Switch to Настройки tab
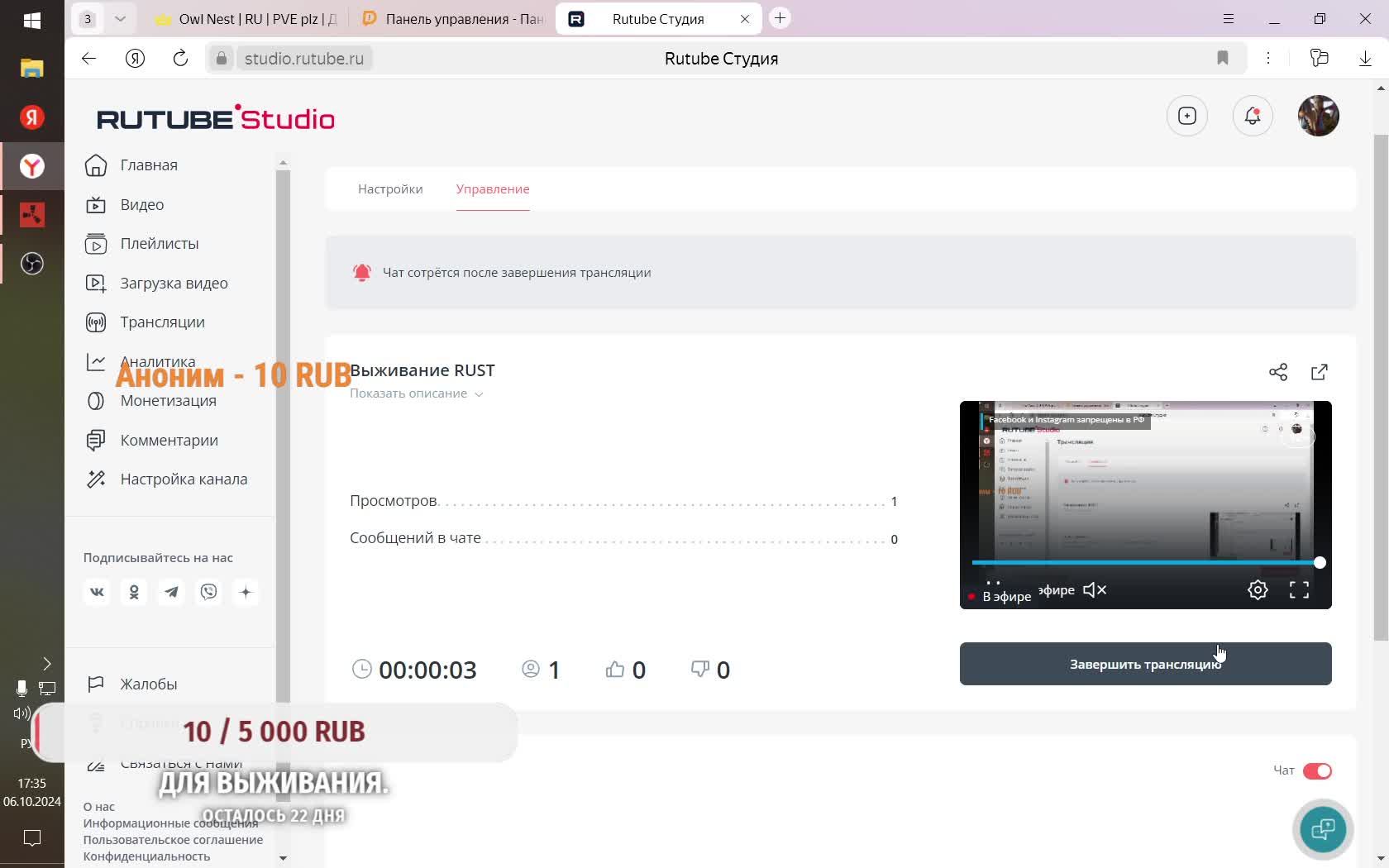 (x=390, y=189)
